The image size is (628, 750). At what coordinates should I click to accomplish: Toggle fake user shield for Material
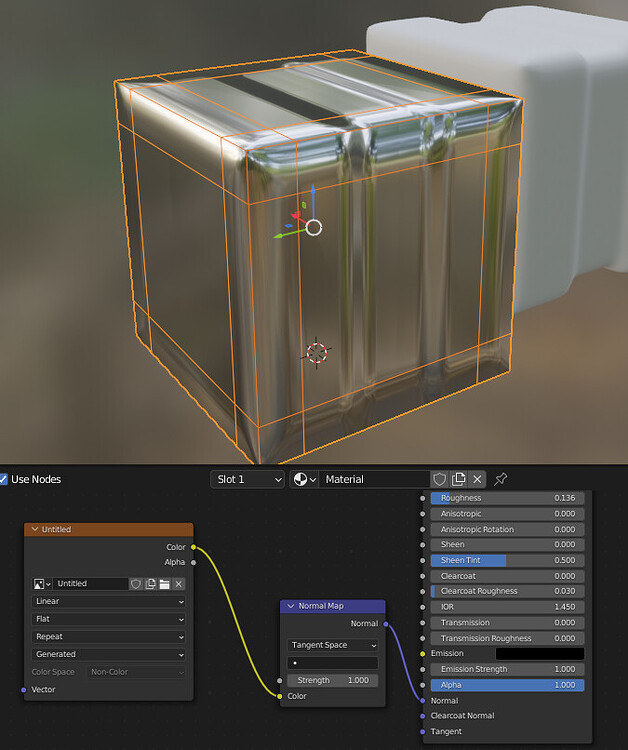tap(440, 479)
